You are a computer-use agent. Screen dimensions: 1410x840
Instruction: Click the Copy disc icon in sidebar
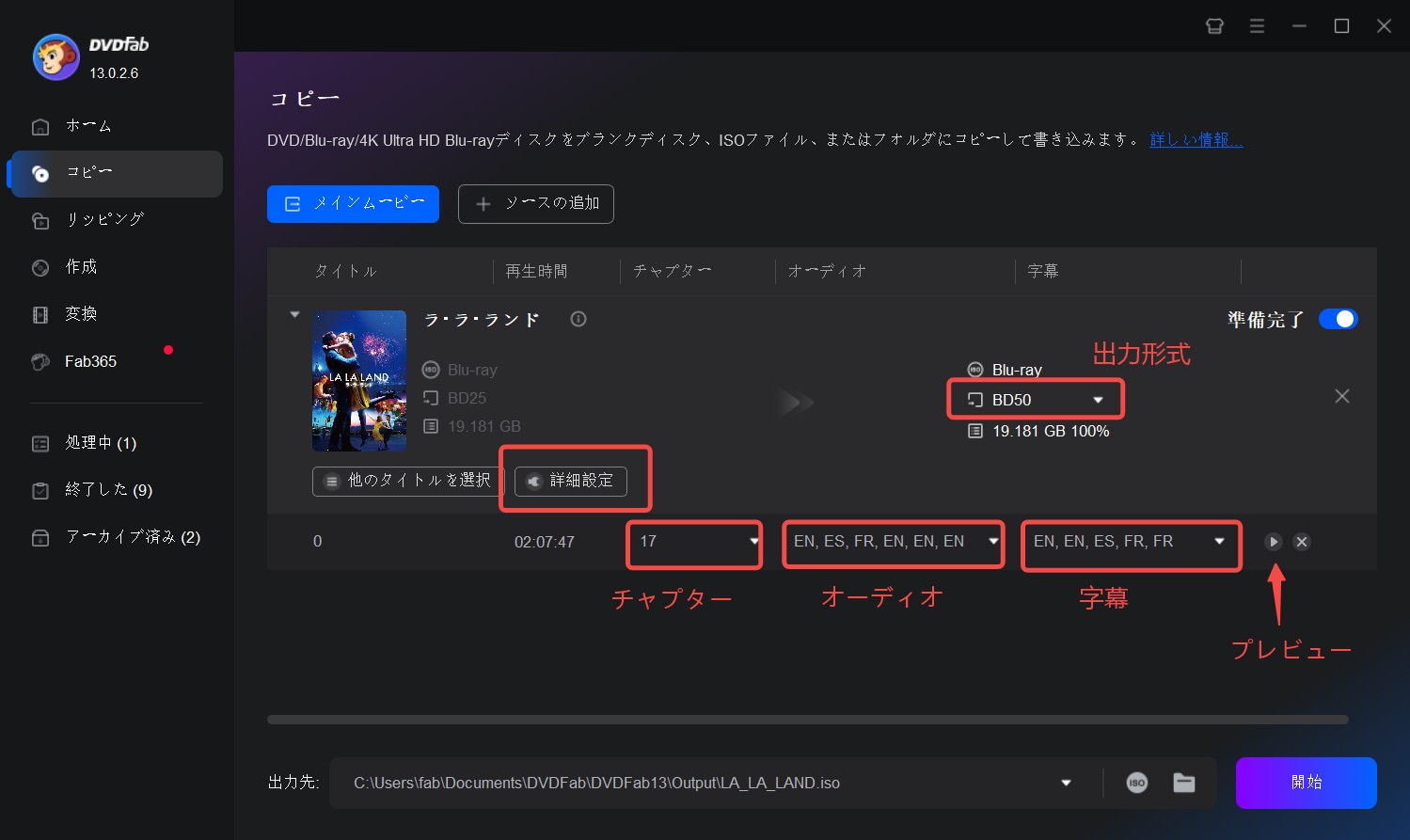(x=40, y=173)
